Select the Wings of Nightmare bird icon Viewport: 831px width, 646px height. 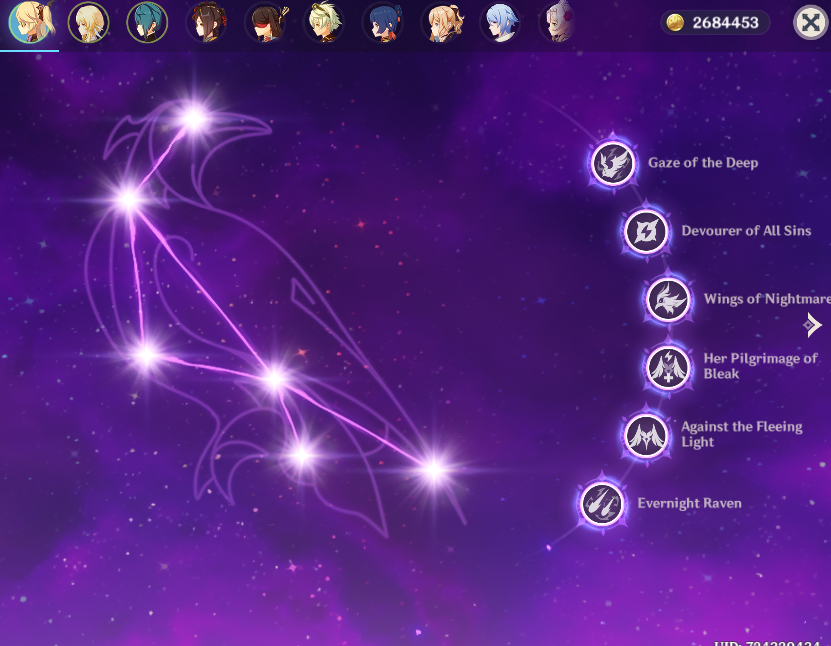668,299
